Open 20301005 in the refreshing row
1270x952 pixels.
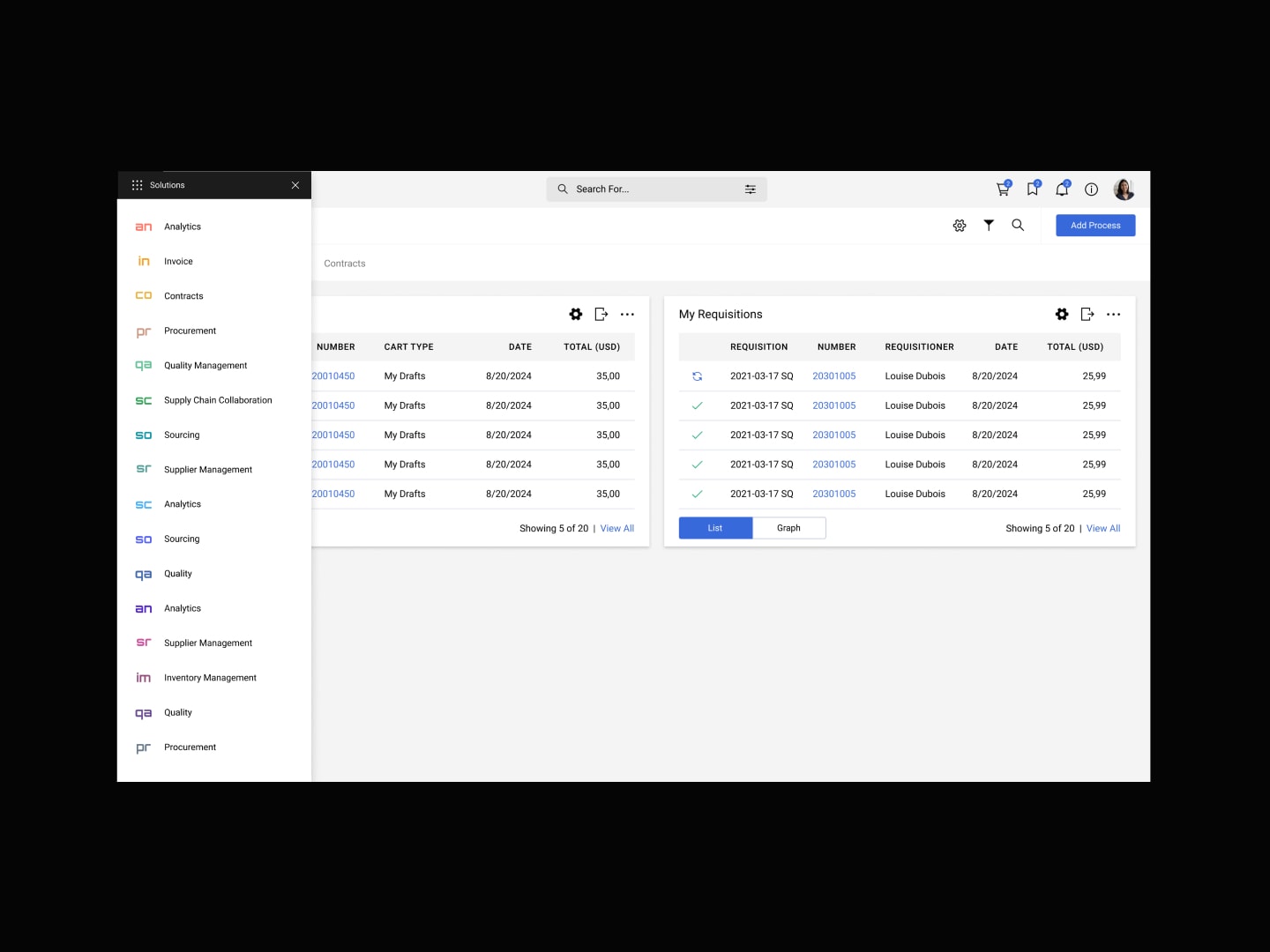tap(834, 376)
